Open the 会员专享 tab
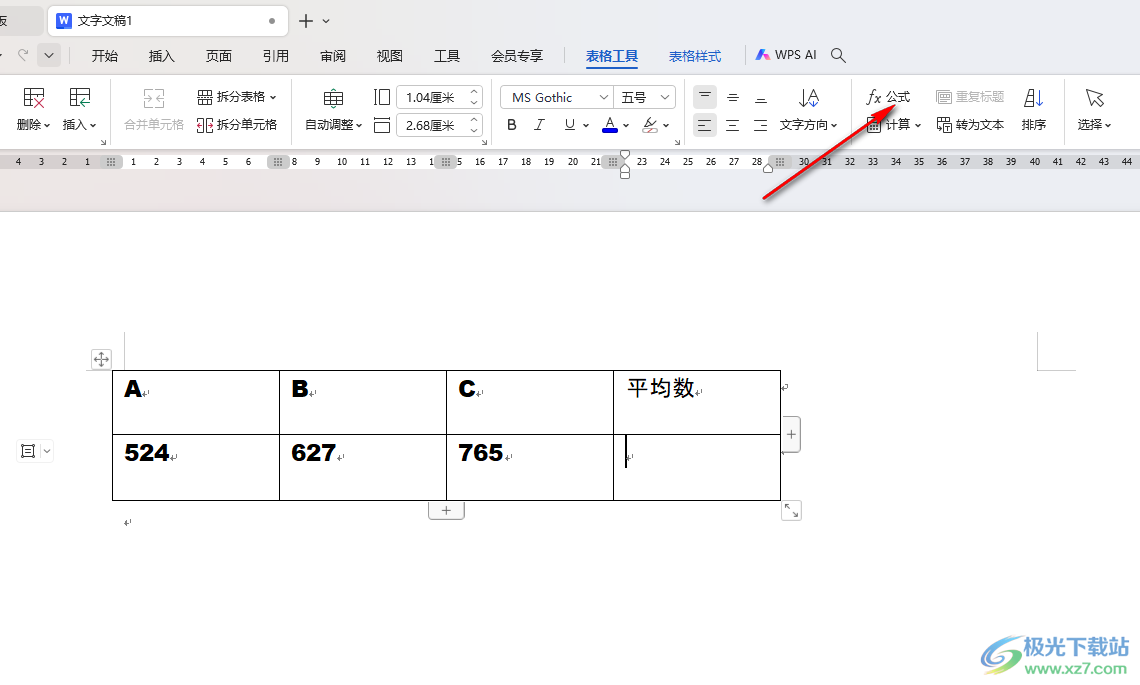Image resolution: width=1140 pixels, height=685 pixels. [x=517, y=56]
